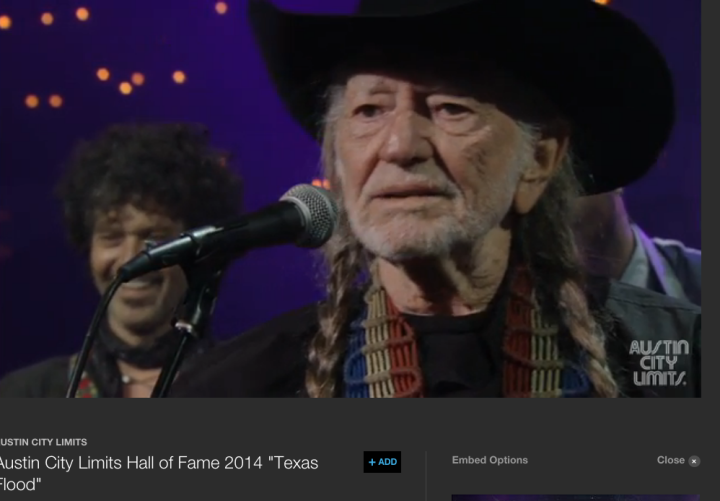Image resolution: width=720 pixels, height=501 pixels.
Task: Click the plus icon on the ADD button
Action: pyautogui.click(x=372, y=462)
